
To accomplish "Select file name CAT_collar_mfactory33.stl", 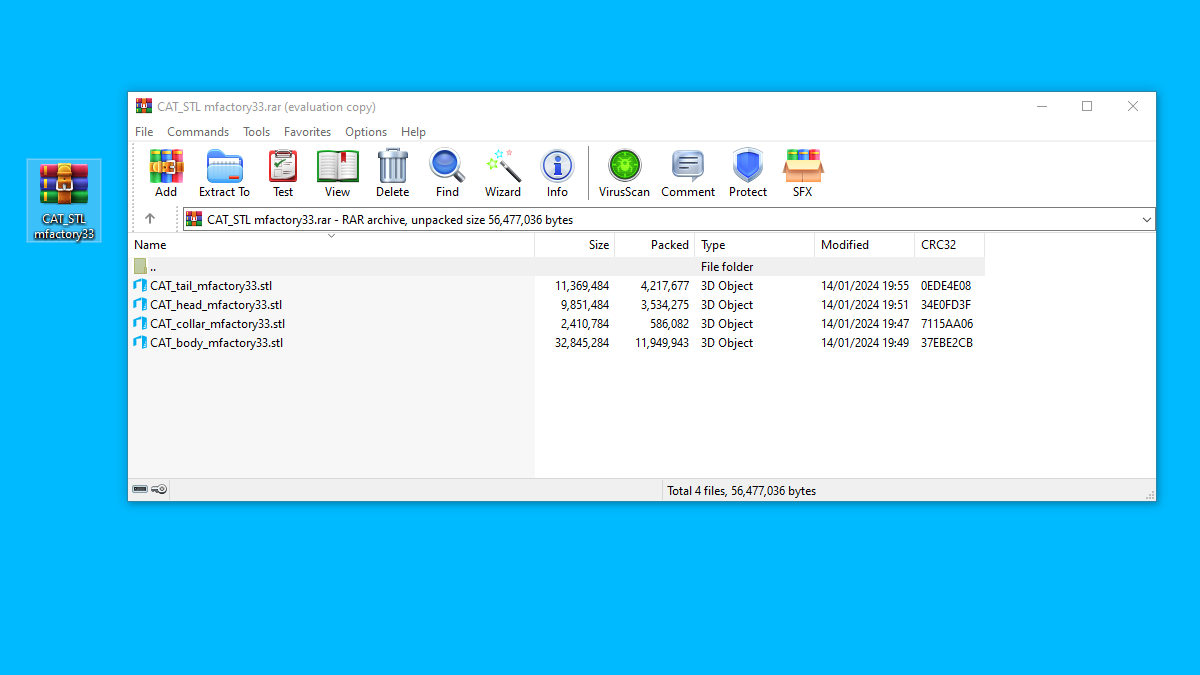I will pyautogui.click(x=218, y=324).
